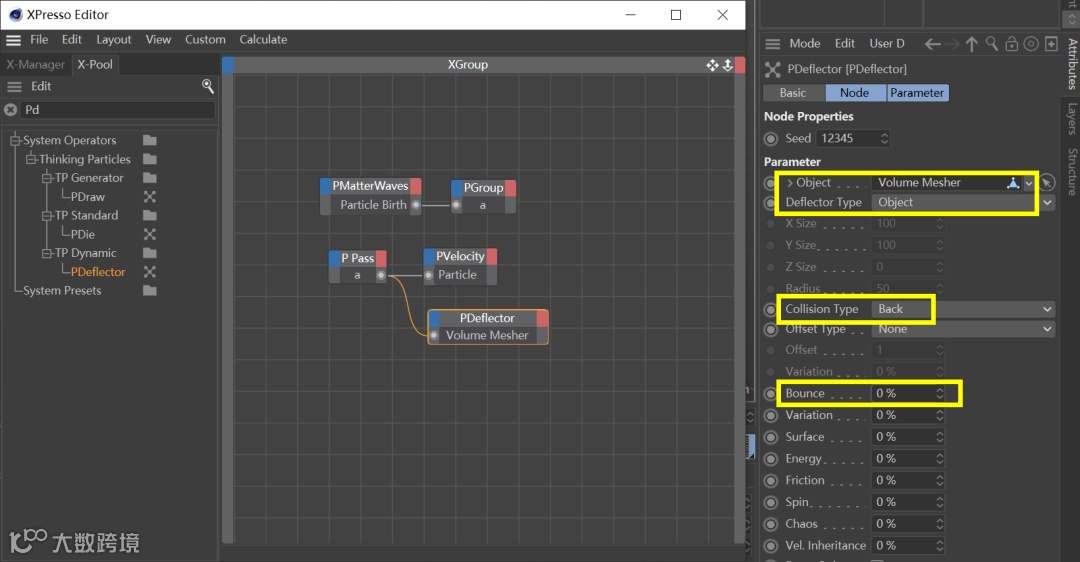
Task: Open the XPresso Editor hamburger menu
Action: pos(14,40)
